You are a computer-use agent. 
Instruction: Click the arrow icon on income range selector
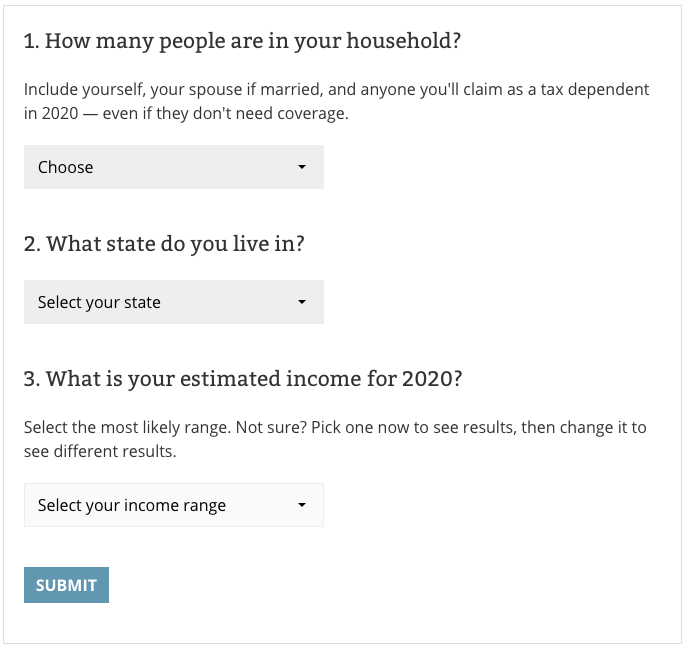[x=302, y=505]
